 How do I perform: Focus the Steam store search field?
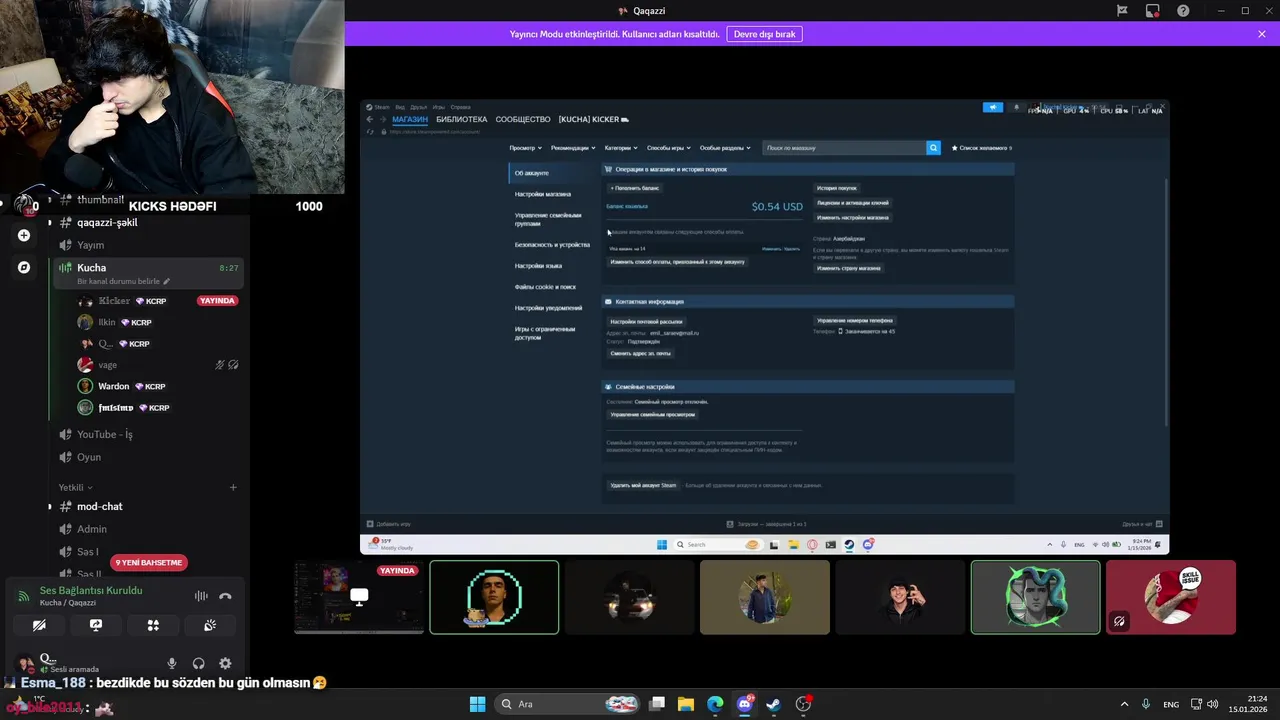[x=845, y=148]
